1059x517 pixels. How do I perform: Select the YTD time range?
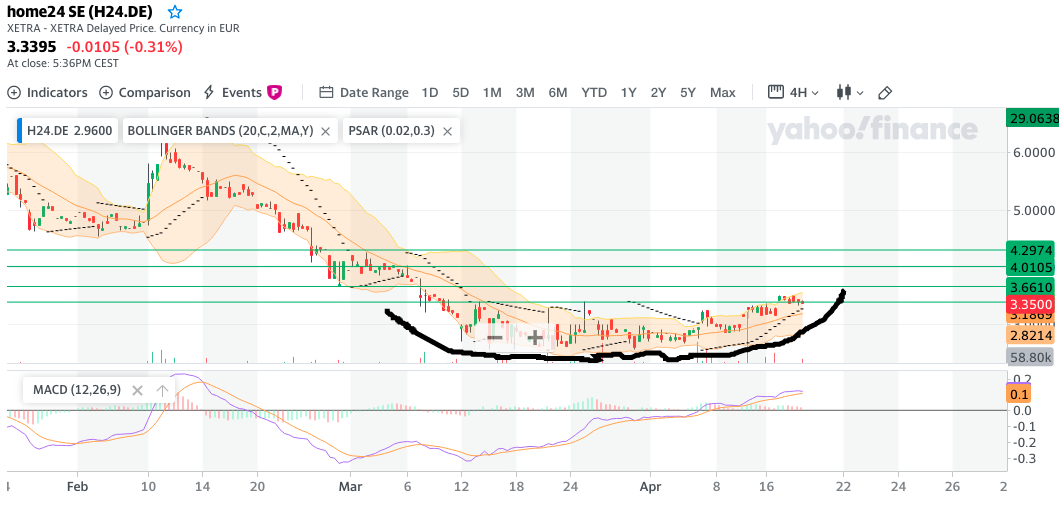[594, 93]
